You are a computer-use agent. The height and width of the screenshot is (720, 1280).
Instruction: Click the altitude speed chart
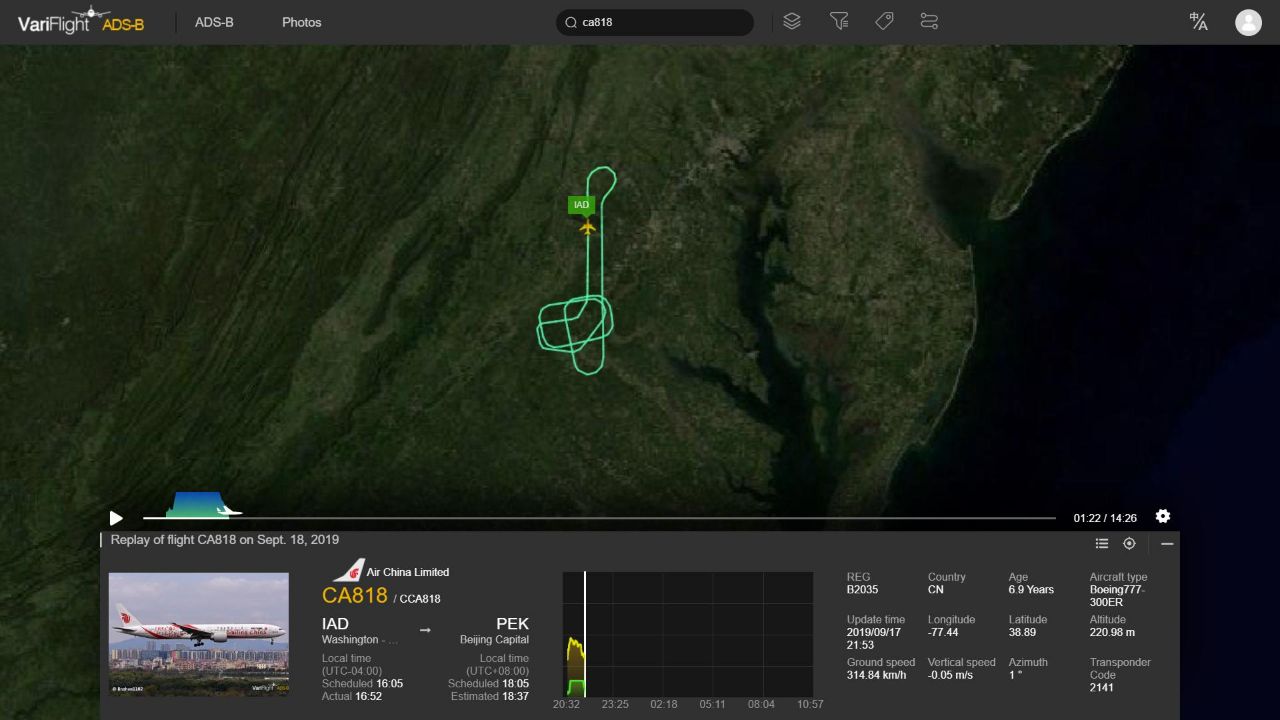click(x=688, y=634)
